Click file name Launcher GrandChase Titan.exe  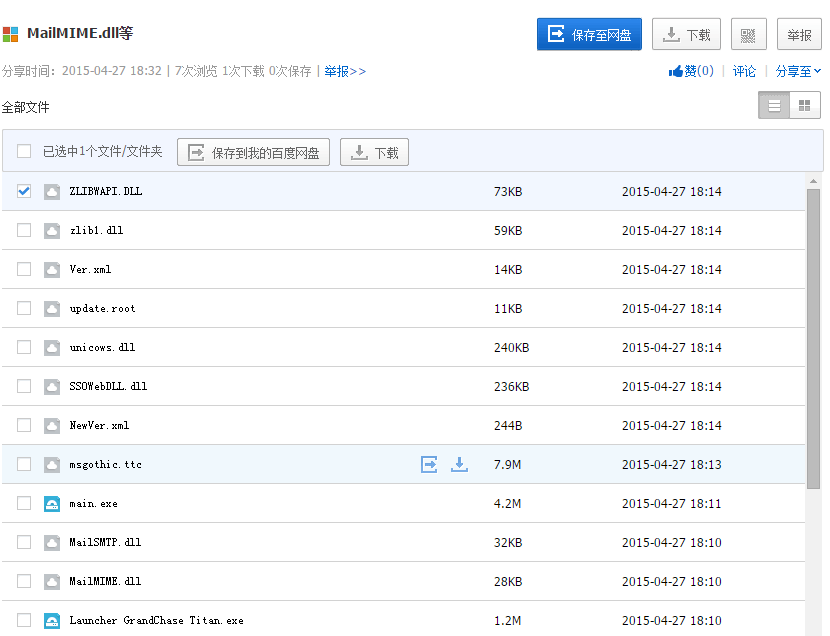(157, 620)
